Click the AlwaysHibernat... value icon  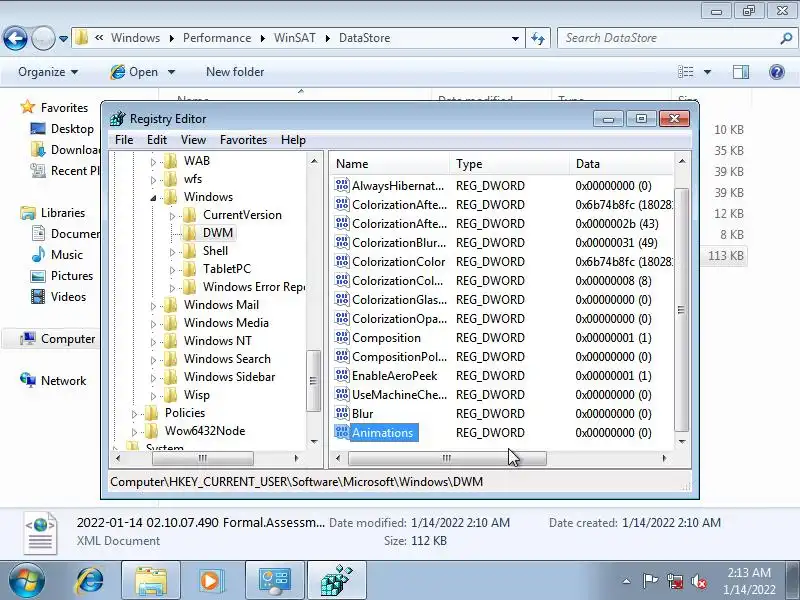click(x=341, y=185)
